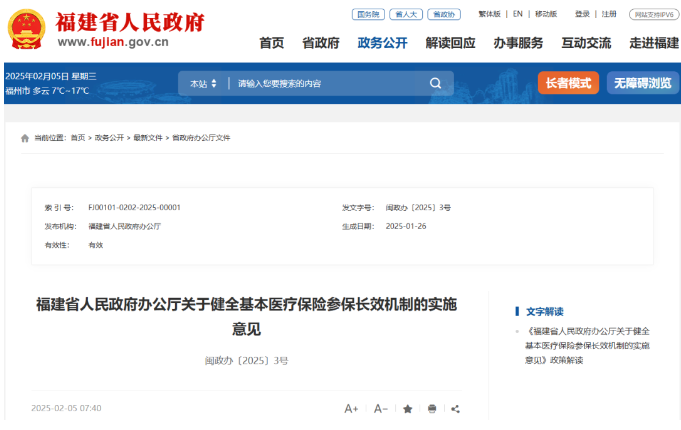Click the print icon
Image resolution: width=681 pixels, height=430 pixels.
(432, 409)
